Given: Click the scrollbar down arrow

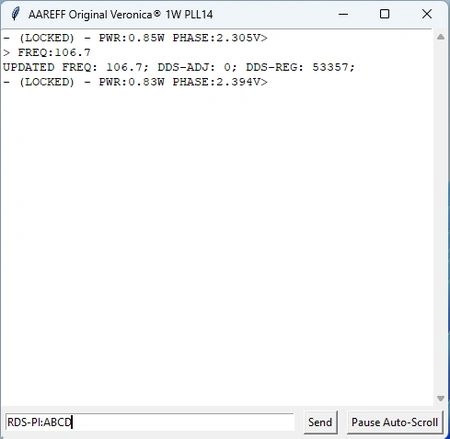Looking at the screenshot, I should (441, 399).
